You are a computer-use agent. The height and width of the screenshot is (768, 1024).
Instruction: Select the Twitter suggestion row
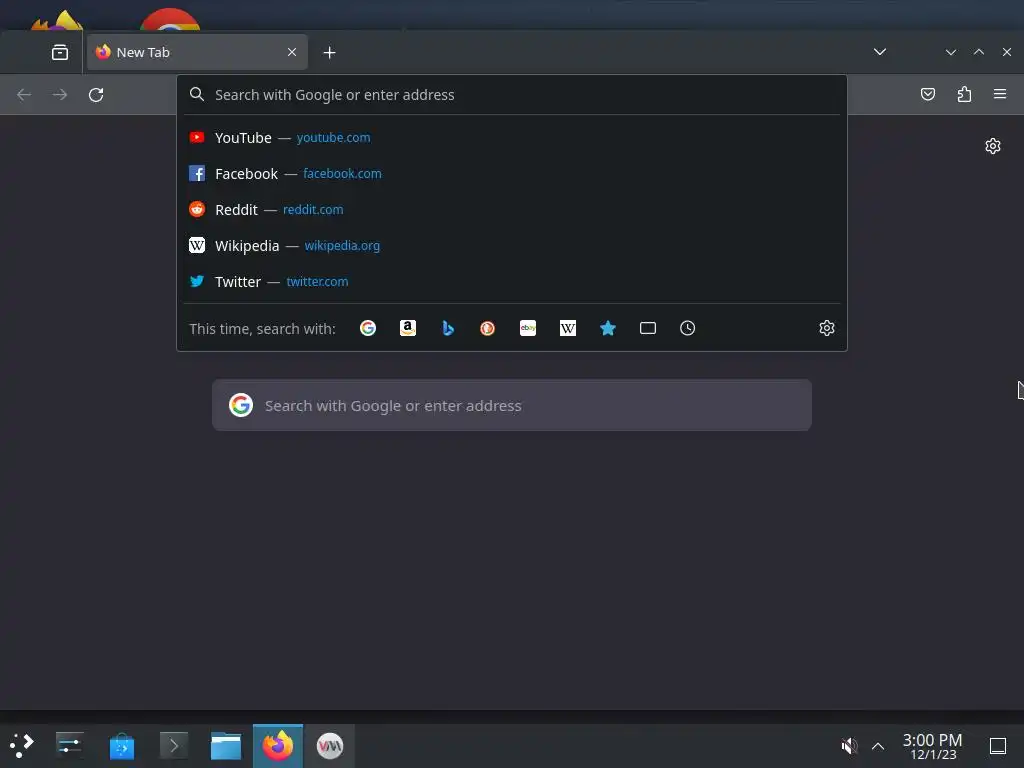coord(511,281)
